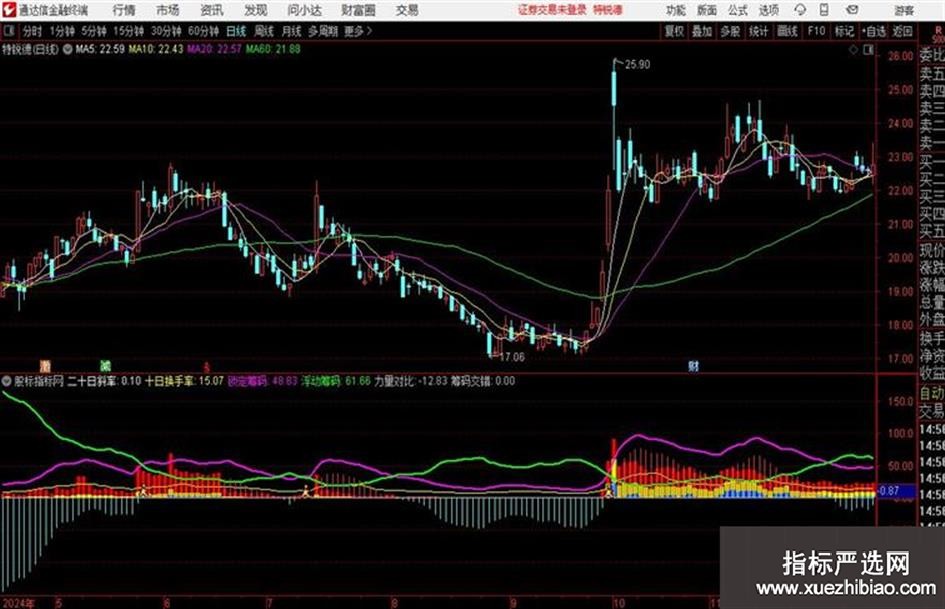
Task: Switch to the 多周期 multi-period tab
Action: coord(323,31)
